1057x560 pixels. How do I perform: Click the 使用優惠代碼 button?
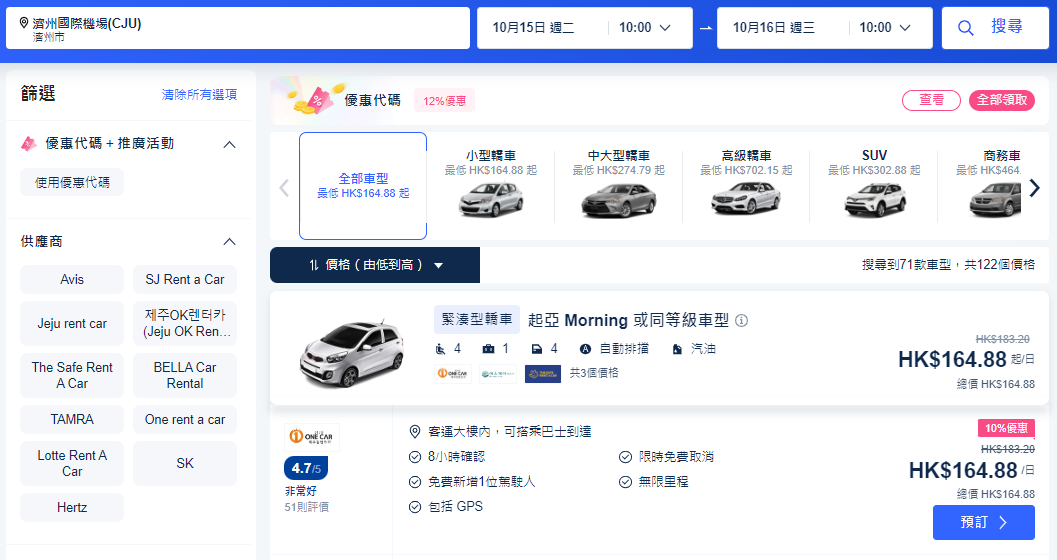[x=72, y=183]
